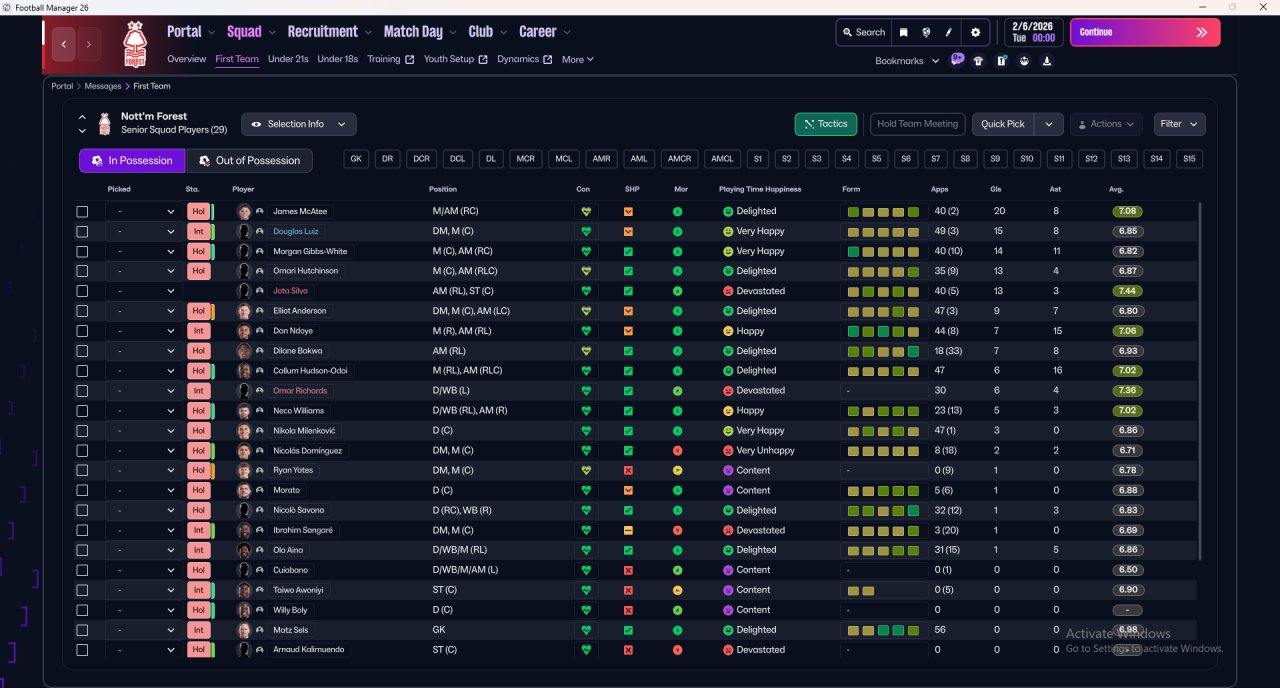Click the shirt icon under Bookmarks
Screen dimensions: 1280x688
pyautogui.click(x=978, y=61)
